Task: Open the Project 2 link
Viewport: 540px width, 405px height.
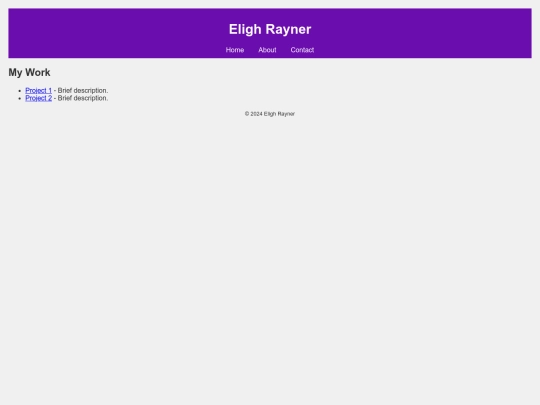Action: click(39, 98)
